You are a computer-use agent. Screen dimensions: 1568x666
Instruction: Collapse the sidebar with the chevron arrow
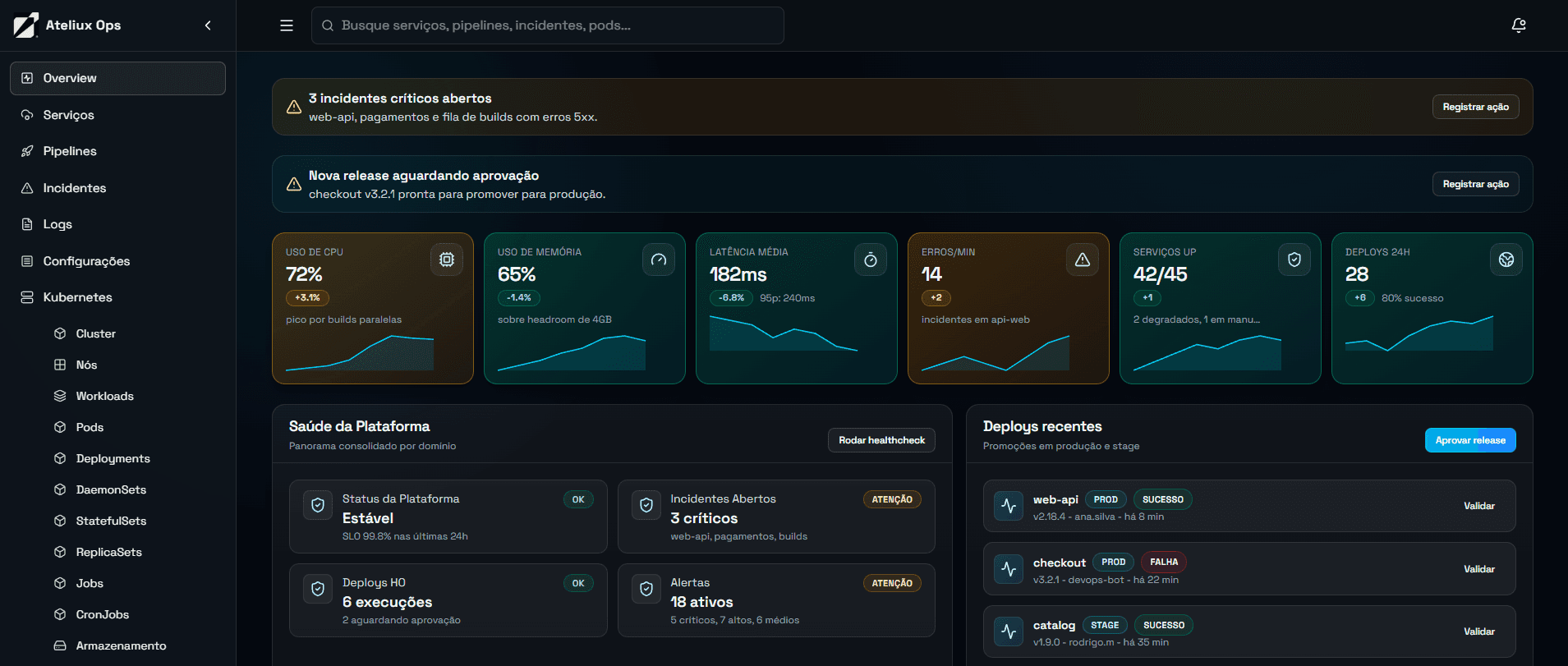click(208, 25)
